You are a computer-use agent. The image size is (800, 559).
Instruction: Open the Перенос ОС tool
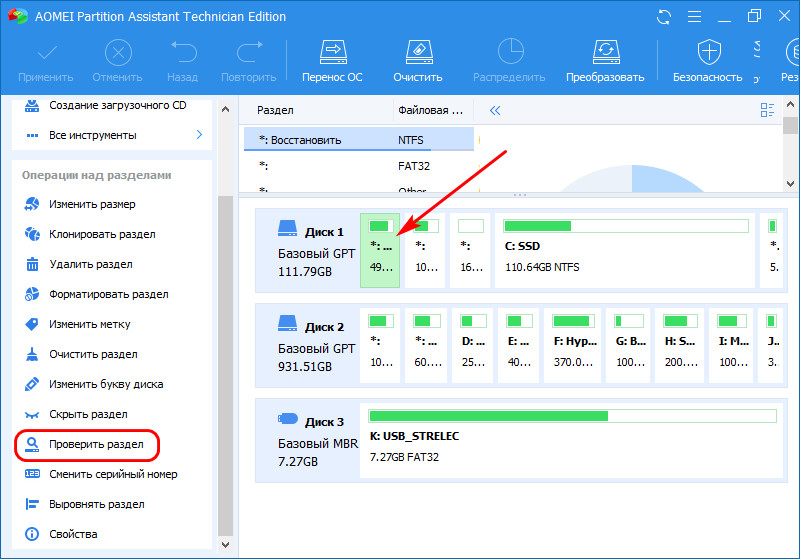[x=332, y=62]
